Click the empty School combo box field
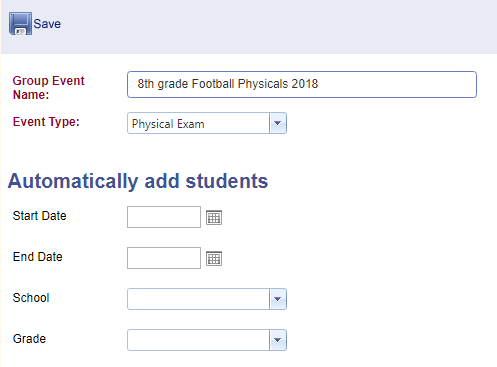497x367 pixels. point(198,299)
